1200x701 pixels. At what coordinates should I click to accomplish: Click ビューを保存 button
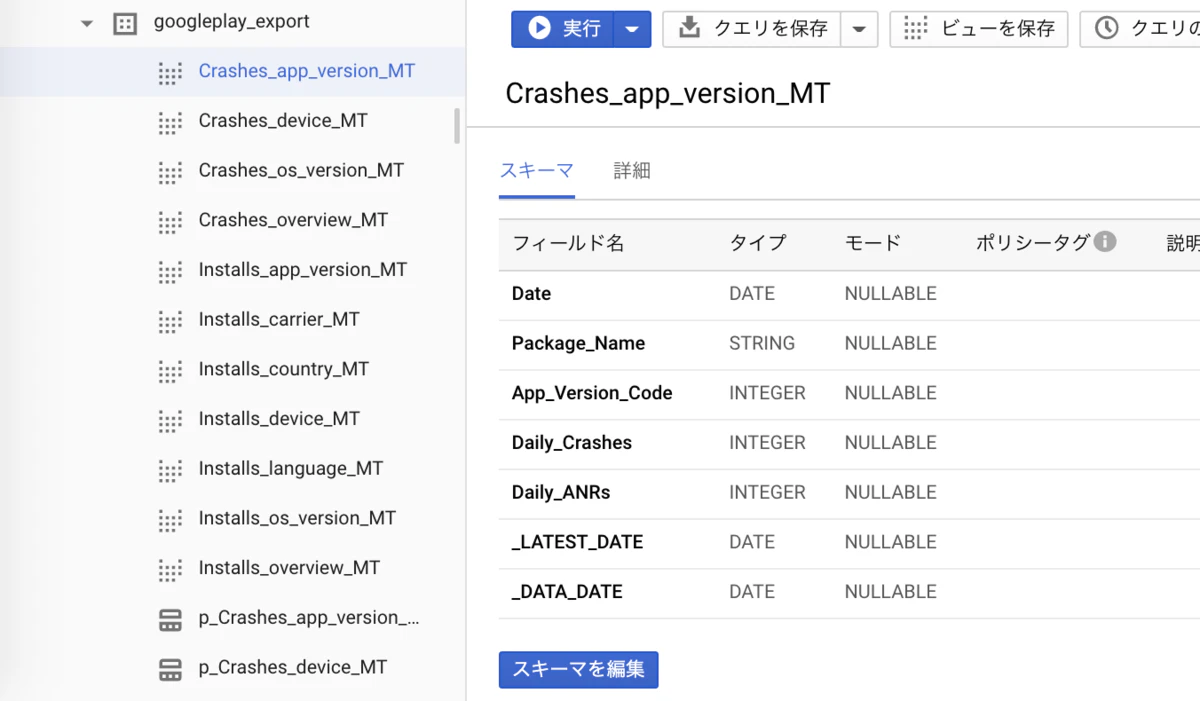[979, 29]
